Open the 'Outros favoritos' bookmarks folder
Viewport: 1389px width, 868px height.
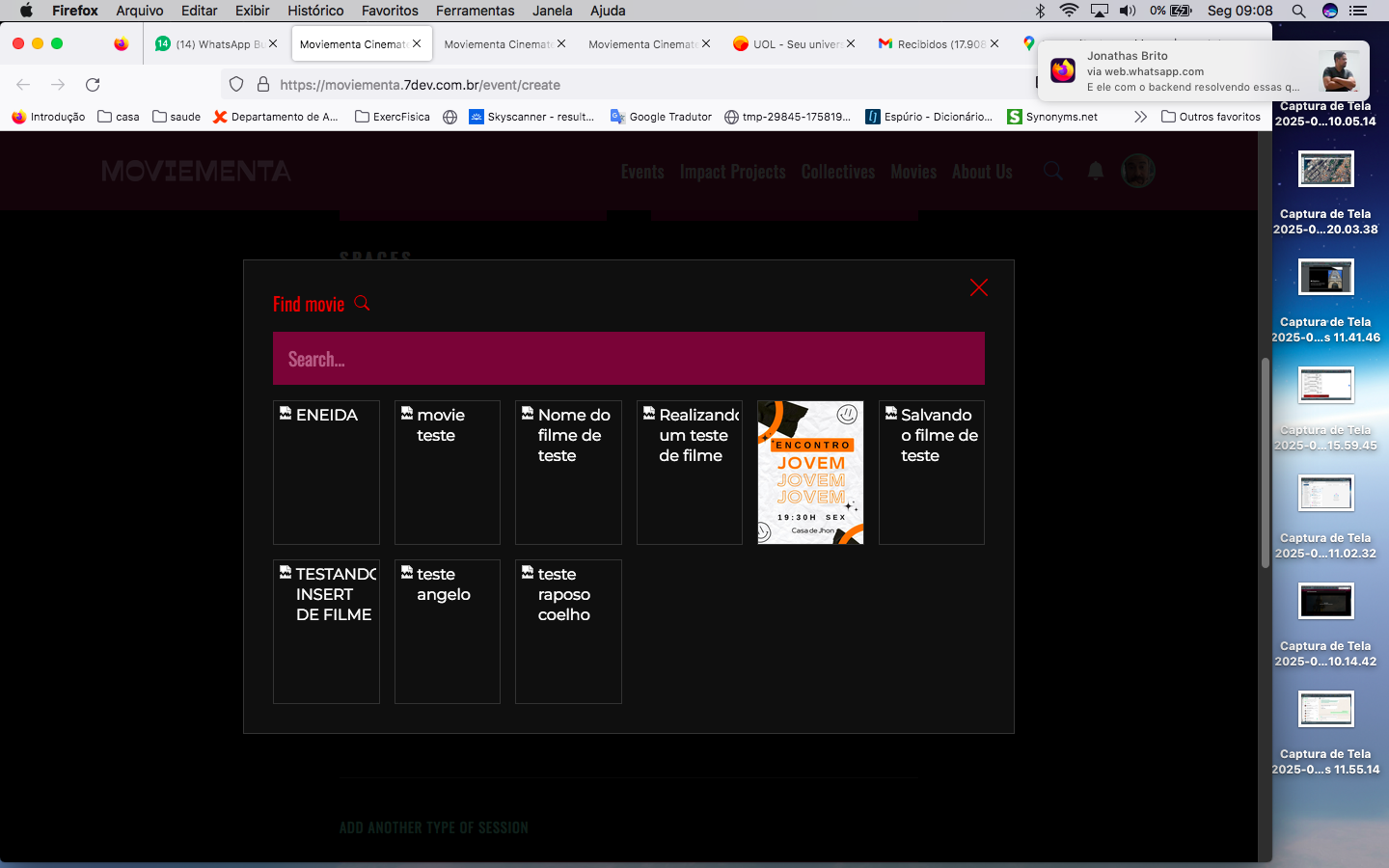[1211, 117]
